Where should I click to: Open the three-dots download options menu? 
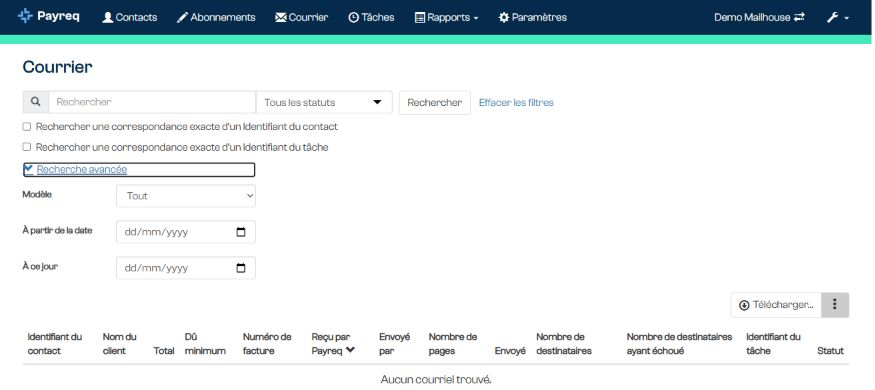(835, 305)
